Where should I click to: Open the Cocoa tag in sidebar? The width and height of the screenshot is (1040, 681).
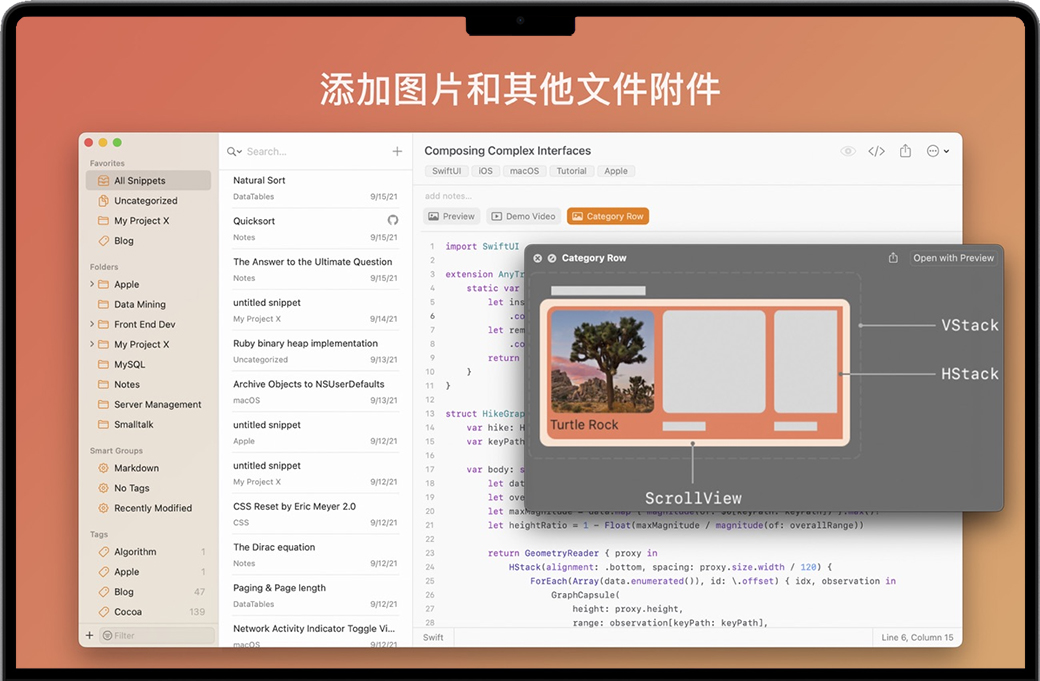coord(128,612)
